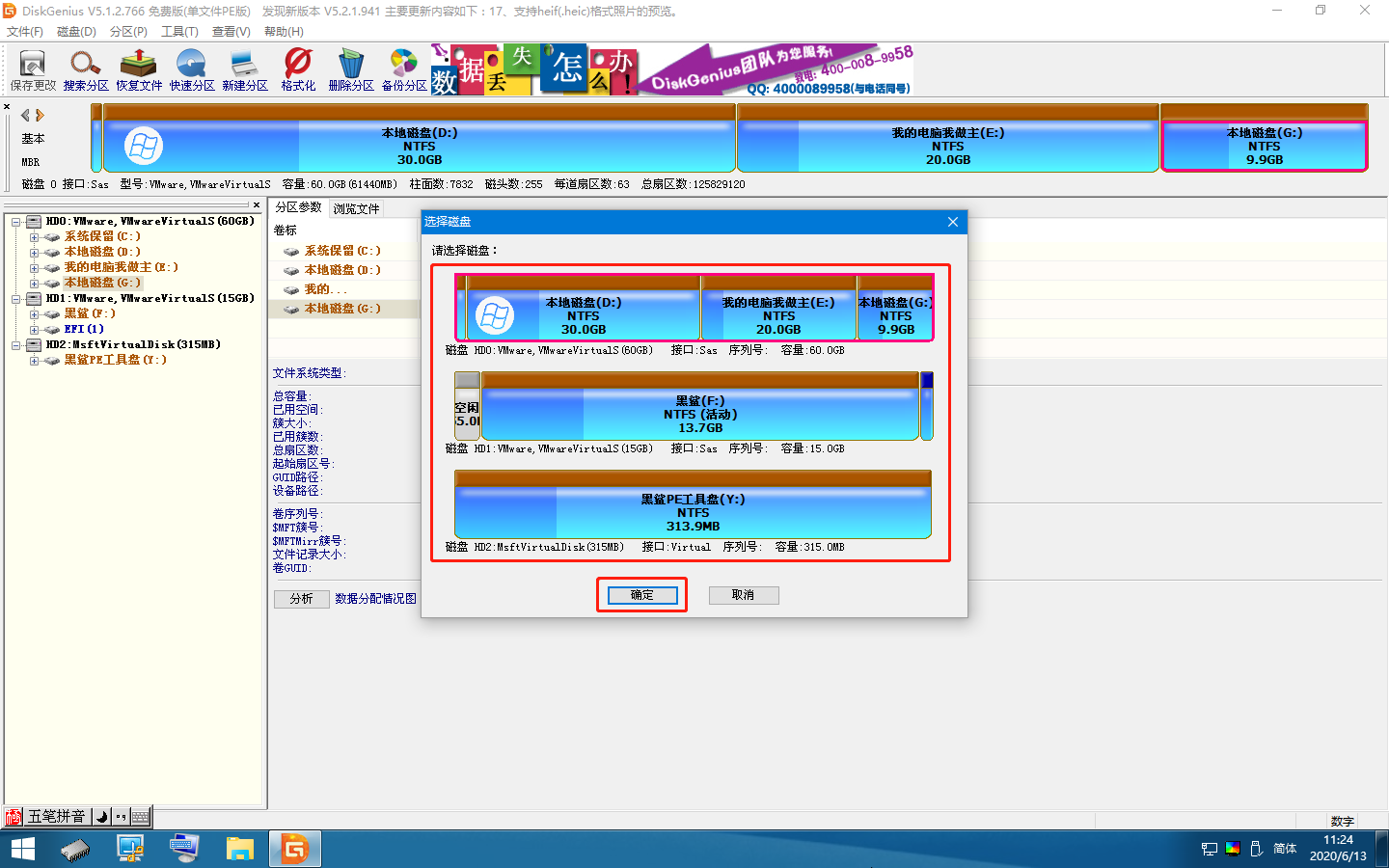This screenshot has width=1389, height=868.
Task: Click the DiskGenius taskbar icon
Action: (x=294, y=849)
